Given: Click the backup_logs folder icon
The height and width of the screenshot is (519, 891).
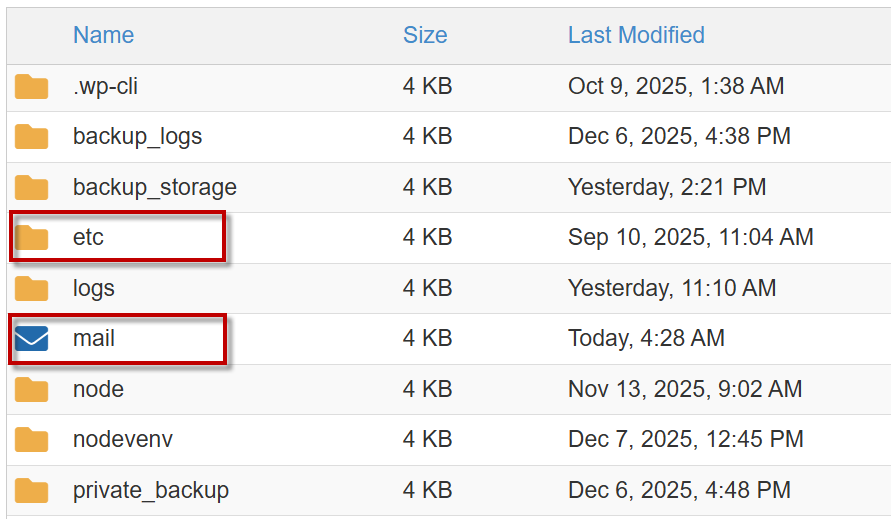Looking at the screenshot, I should pos(32,136).
